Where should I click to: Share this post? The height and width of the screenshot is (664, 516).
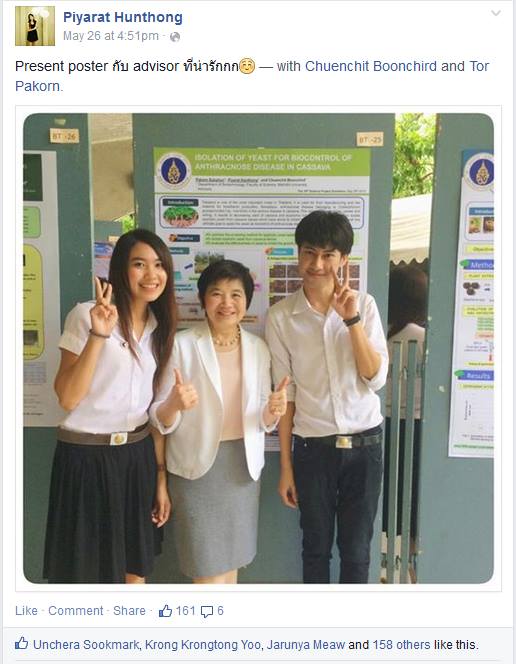[x=129, y=611]
